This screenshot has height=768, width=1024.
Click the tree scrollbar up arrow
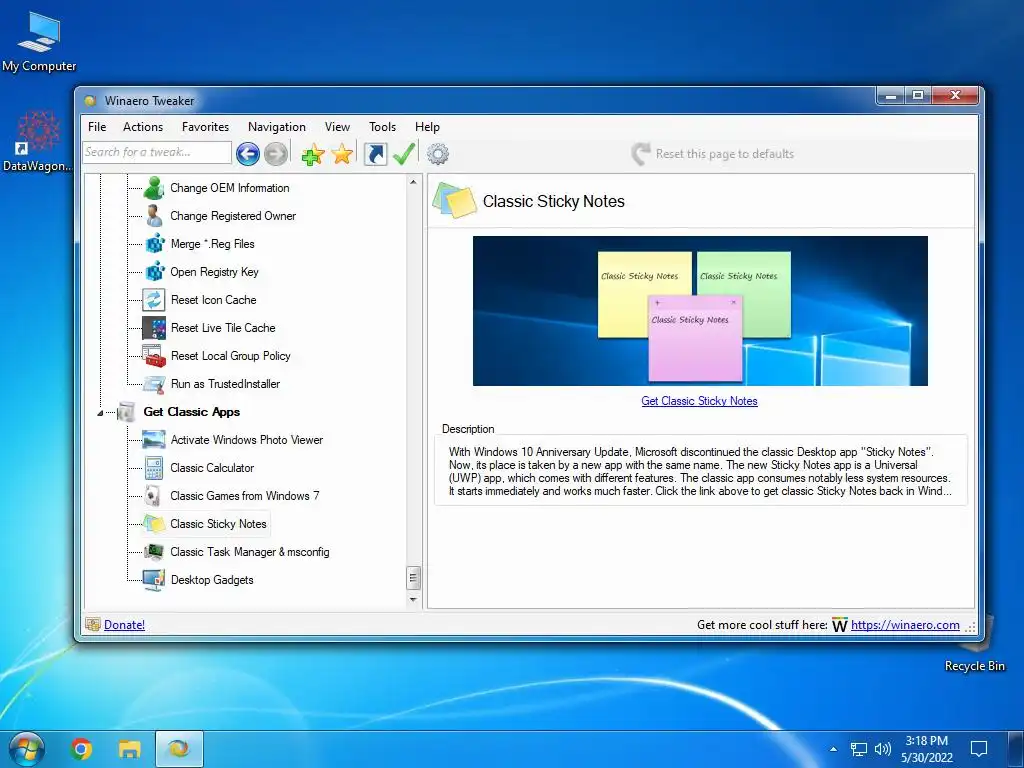(x=413, y=182)
